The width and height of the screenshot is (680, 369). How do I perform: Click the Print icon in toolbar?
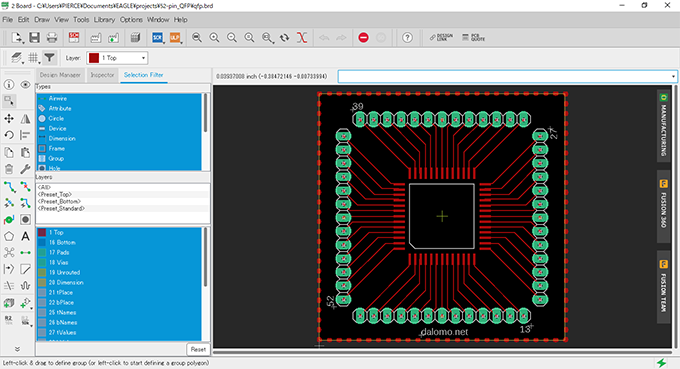[x=52, y=38]
